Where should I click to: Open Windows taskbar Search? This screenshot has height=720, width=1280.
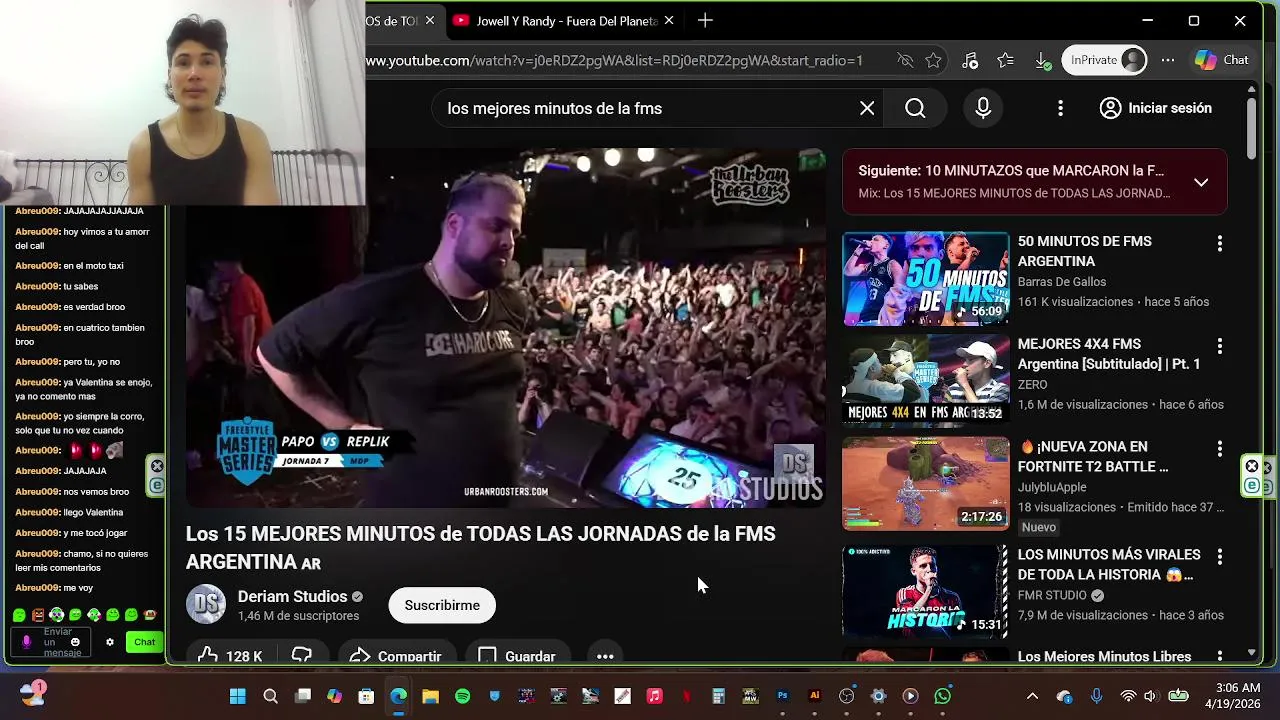point(270,696)
